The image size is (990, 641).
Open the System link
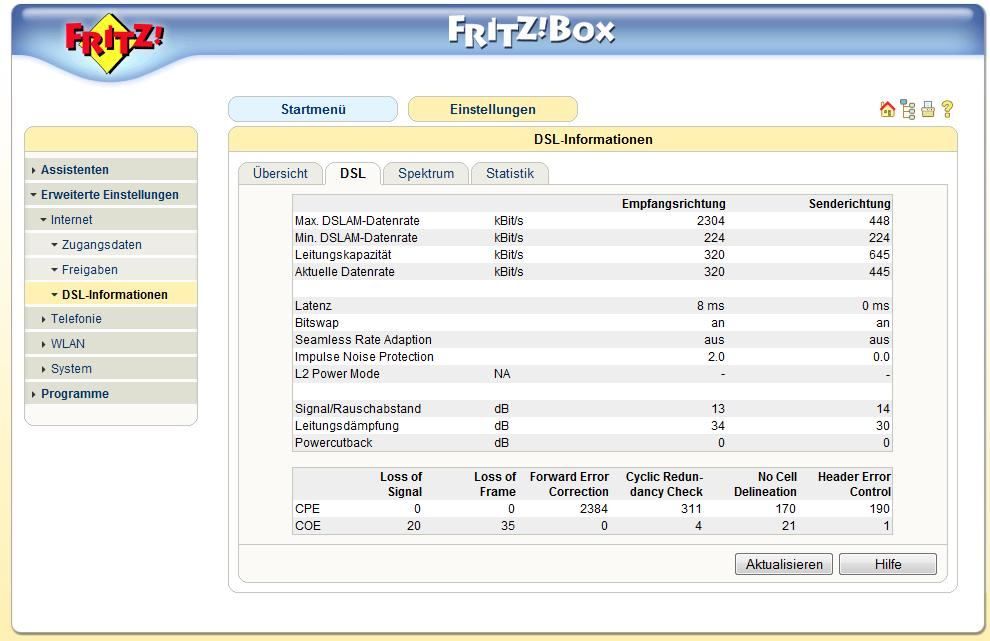(x=71, y=369)
